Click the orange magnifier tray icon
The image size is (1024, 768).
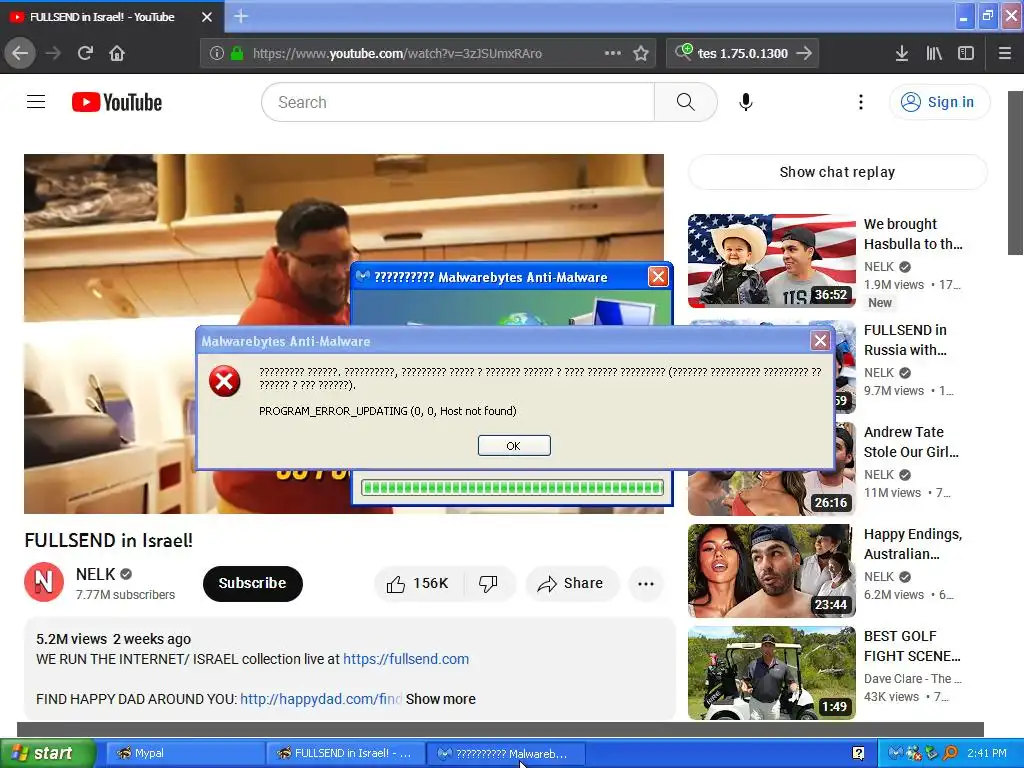click(x=951, y=753)
